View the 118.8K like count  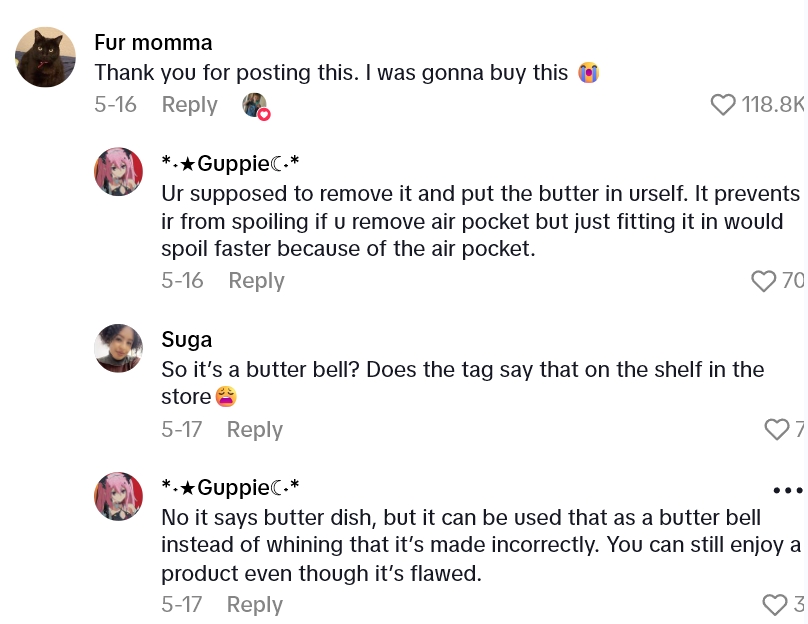point(773,105)
